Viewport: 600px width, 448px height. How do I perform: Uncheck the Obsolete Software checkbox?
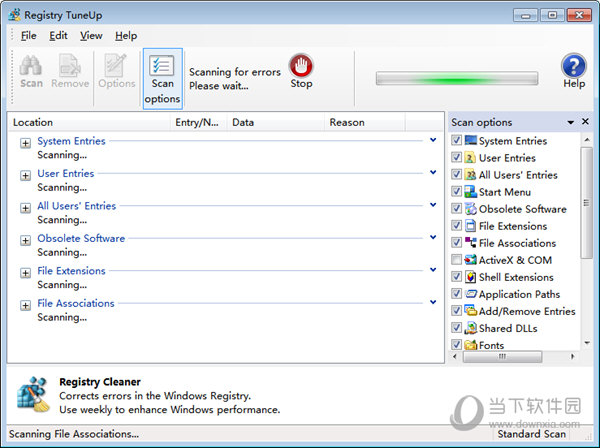[456, 209]
